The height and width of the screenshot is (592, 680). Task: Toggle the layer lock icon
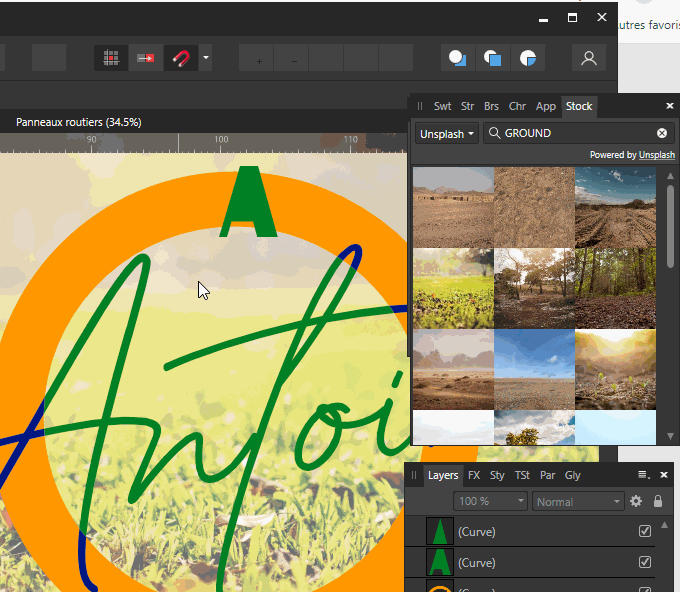(658, 501)
